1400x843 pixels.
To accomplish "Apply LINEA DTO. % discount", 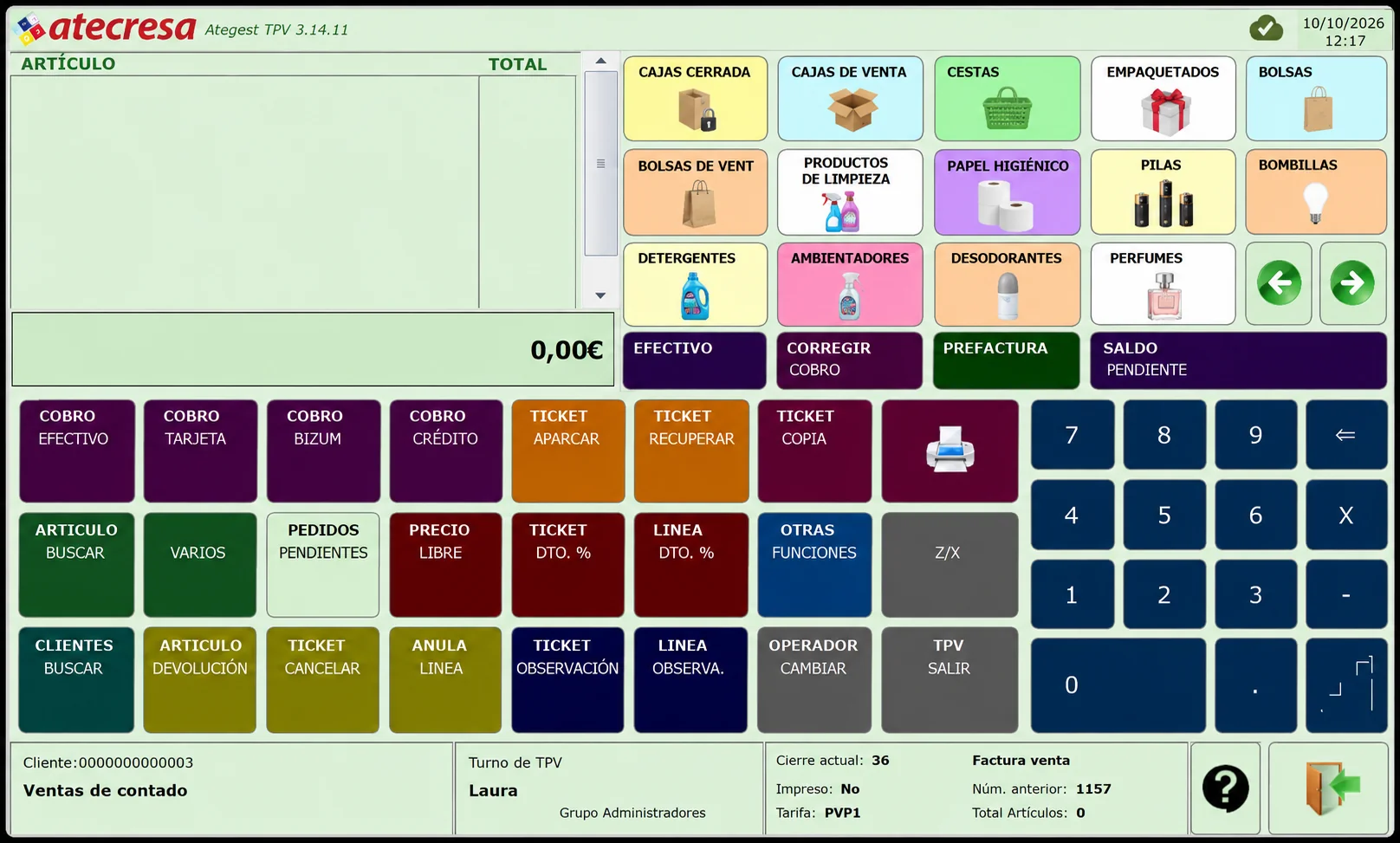I will click(690, 565).
